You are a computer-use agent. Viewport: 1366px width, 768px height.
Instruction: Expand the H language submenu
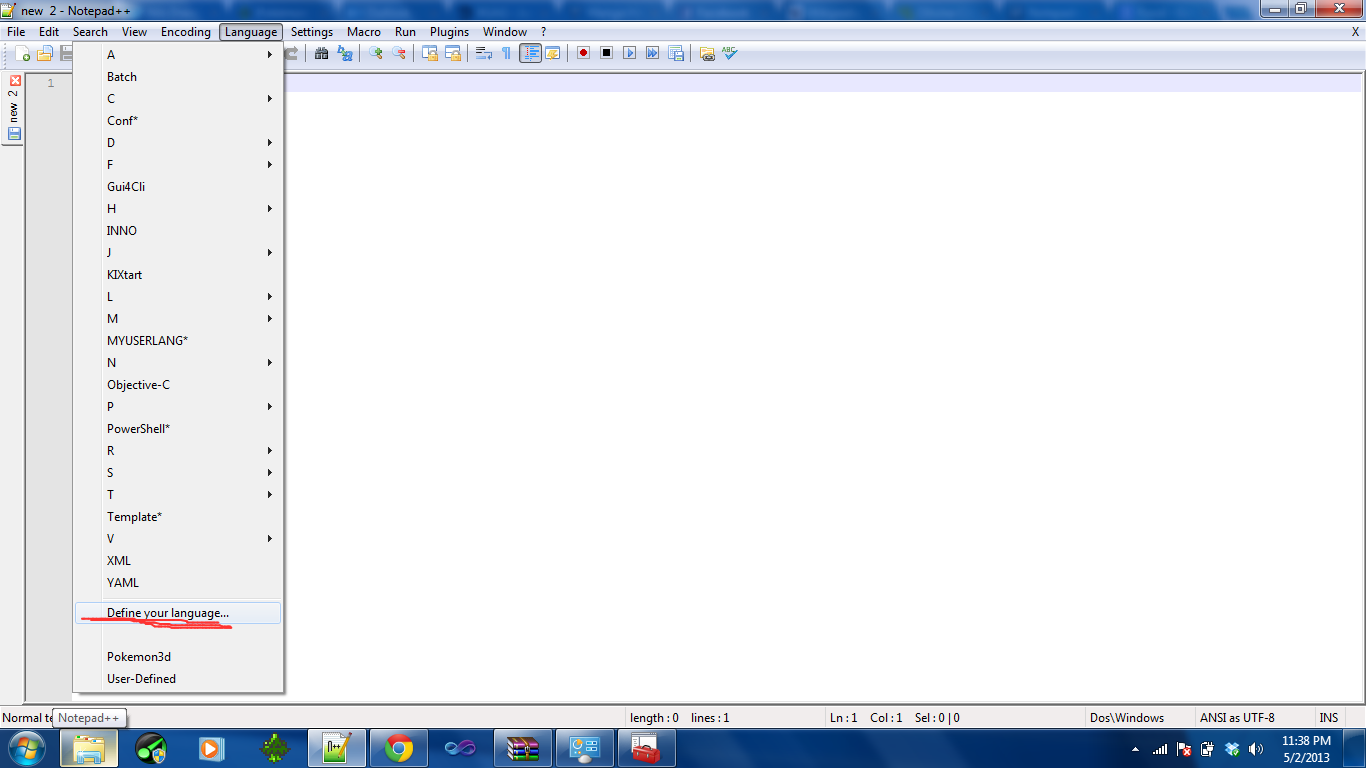click(178, 209)
